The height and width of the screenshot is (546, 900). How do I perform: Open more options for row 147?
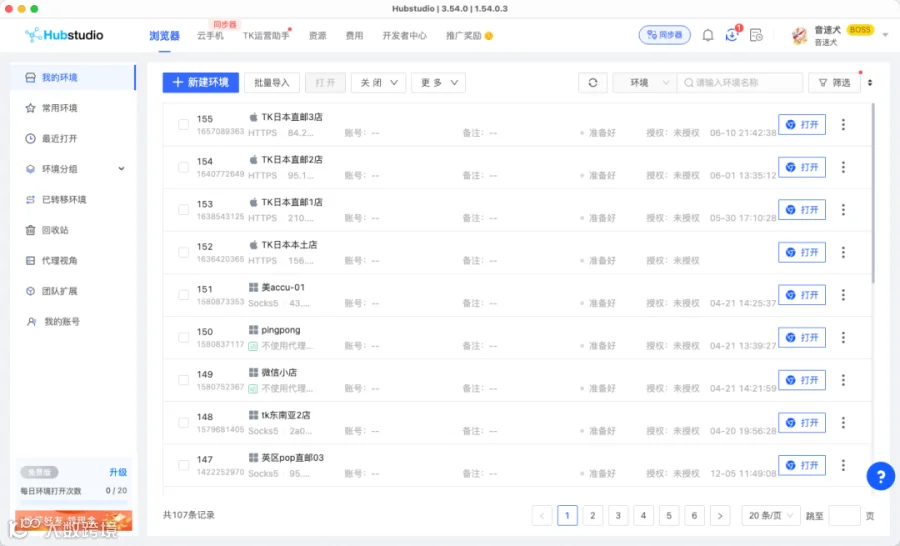843,465
